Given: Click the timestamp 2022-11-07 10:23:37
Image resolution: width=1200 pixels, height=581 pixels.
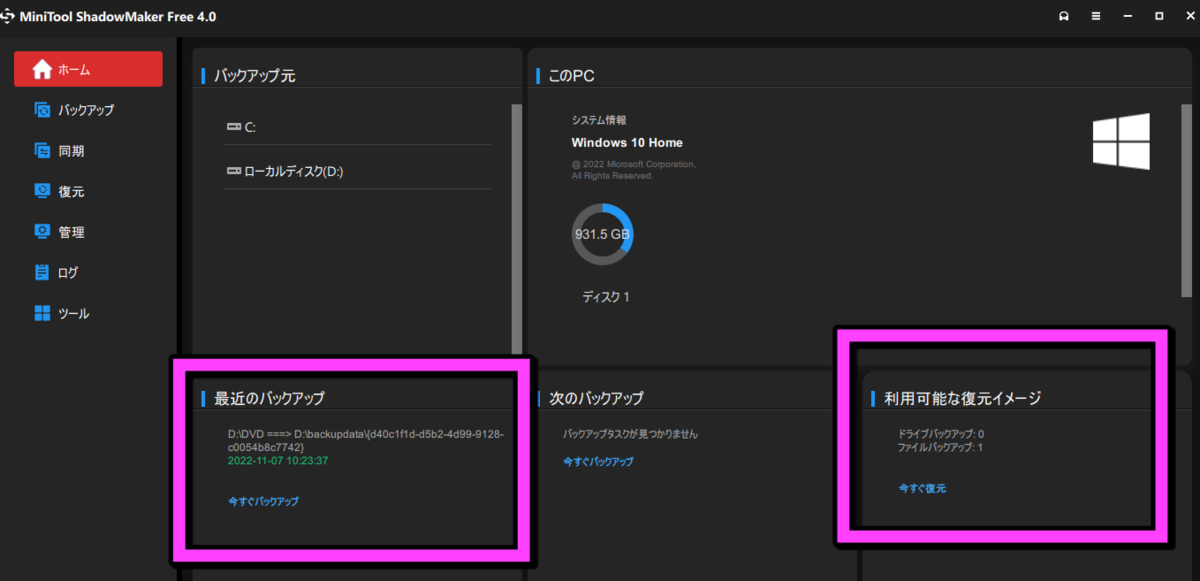Looking at the screenshot, I should tap(278, 461).
